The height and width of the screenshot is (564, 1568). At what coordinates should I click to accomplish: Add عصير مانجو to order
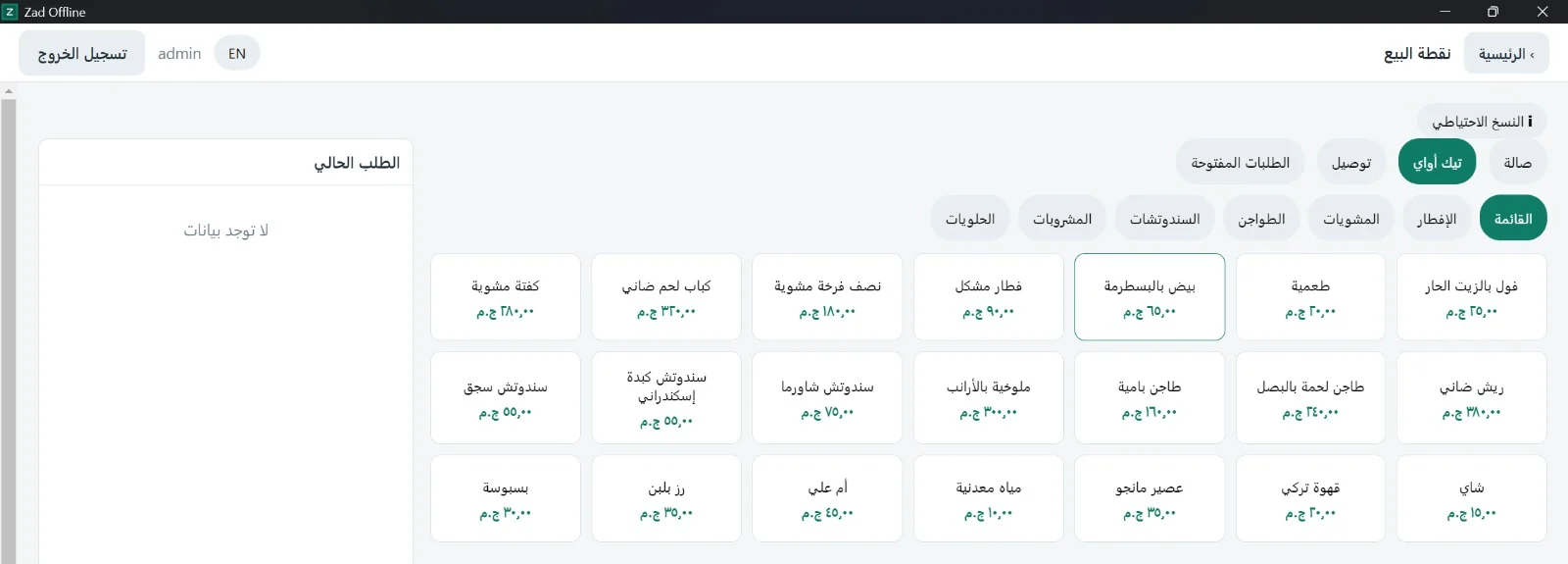click(1150, 498)
